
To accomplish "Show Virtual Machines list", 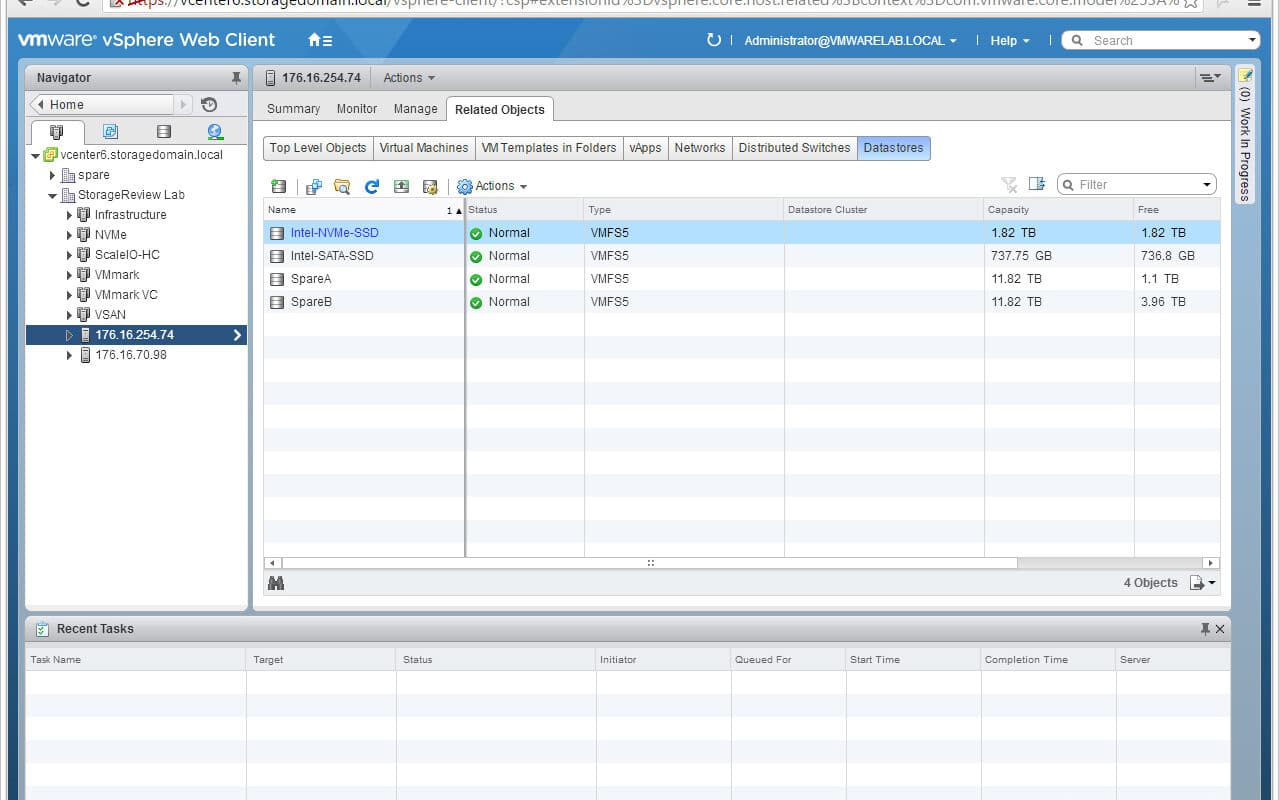I will pos(424,148).
